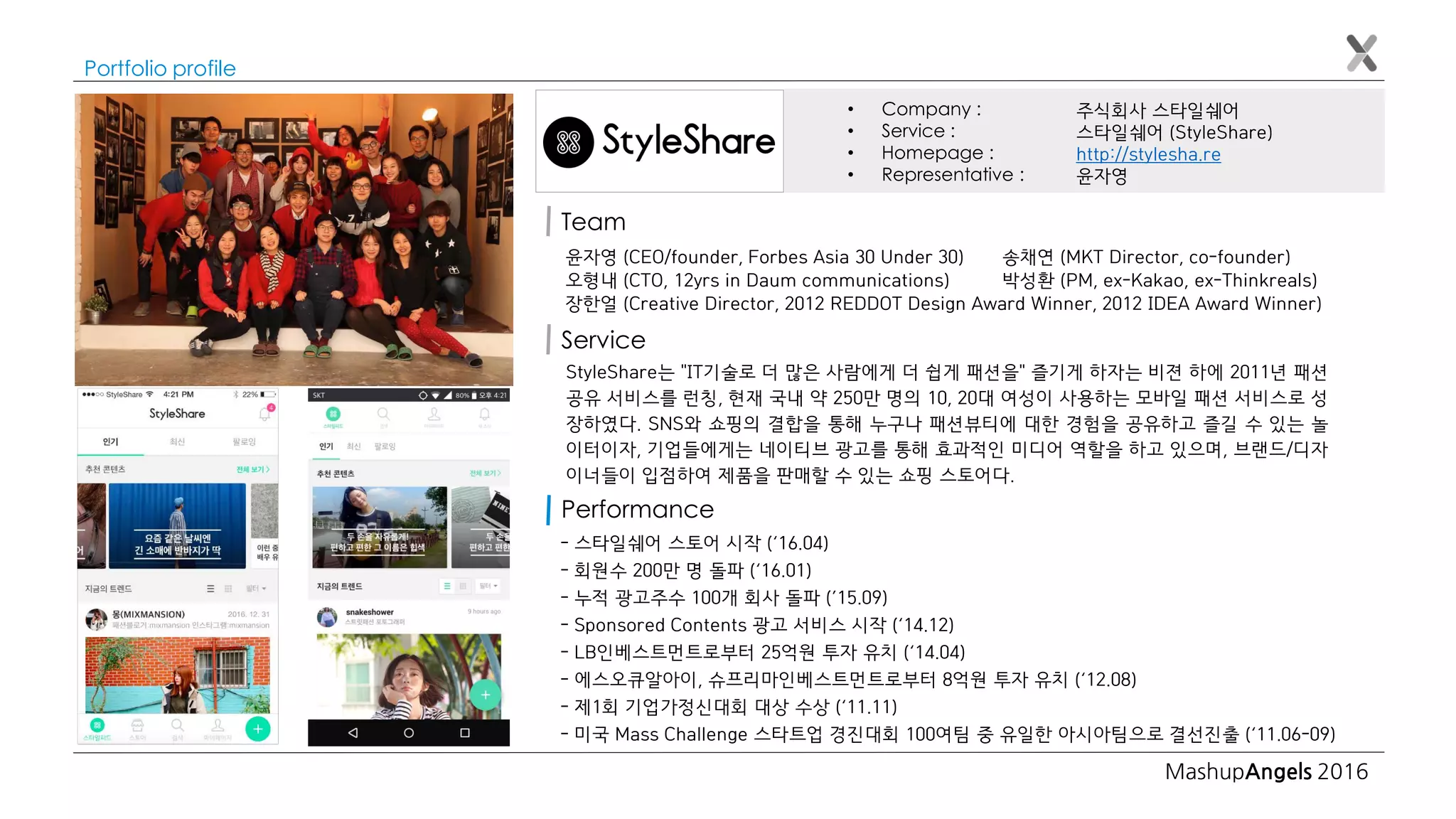1456x819 pixels.
Task: Tap green floating plus button on Android
Action: point(485,695)
